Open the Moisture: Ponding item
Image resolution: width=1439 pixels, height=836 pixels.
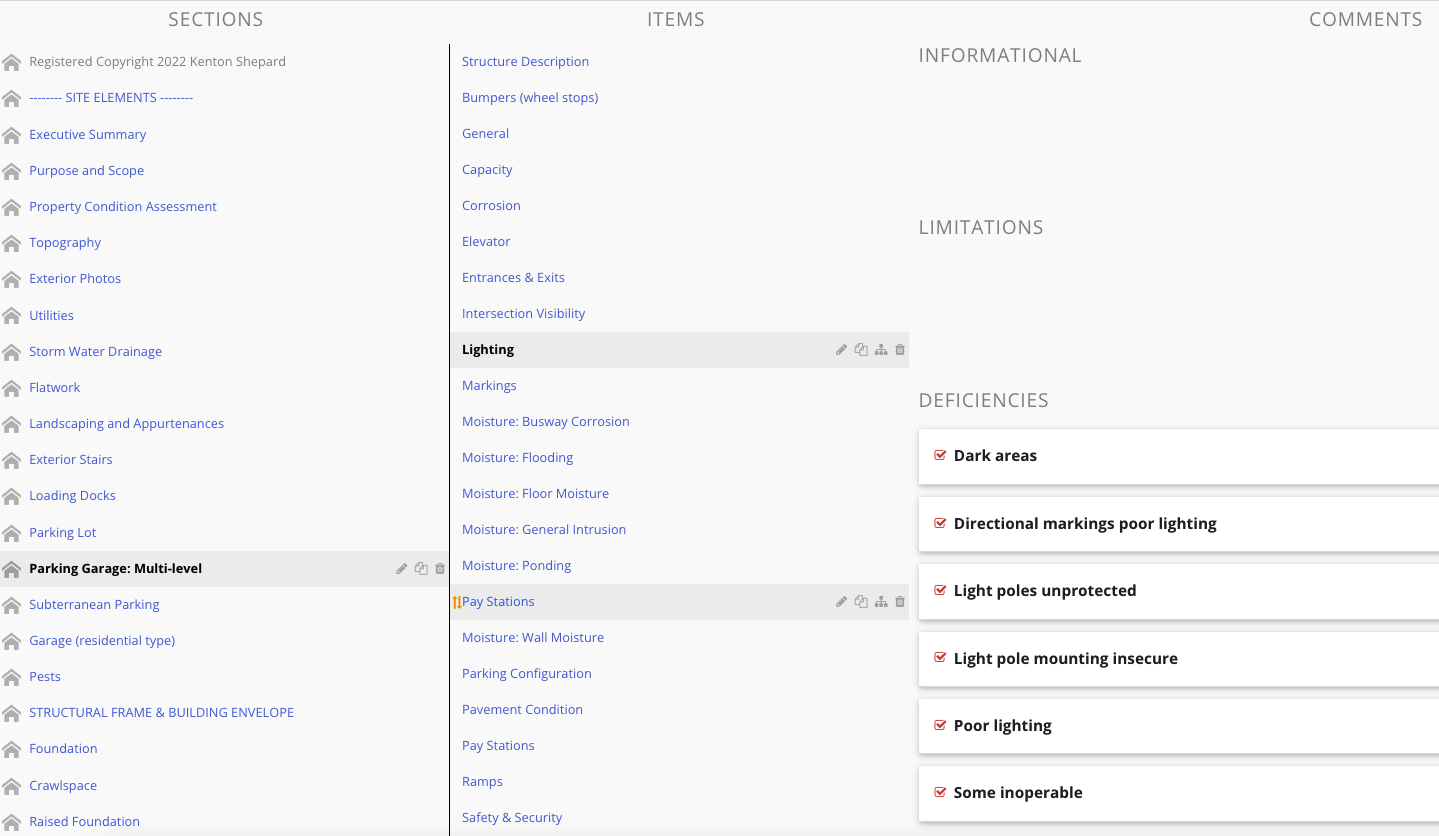pos(516,566)
